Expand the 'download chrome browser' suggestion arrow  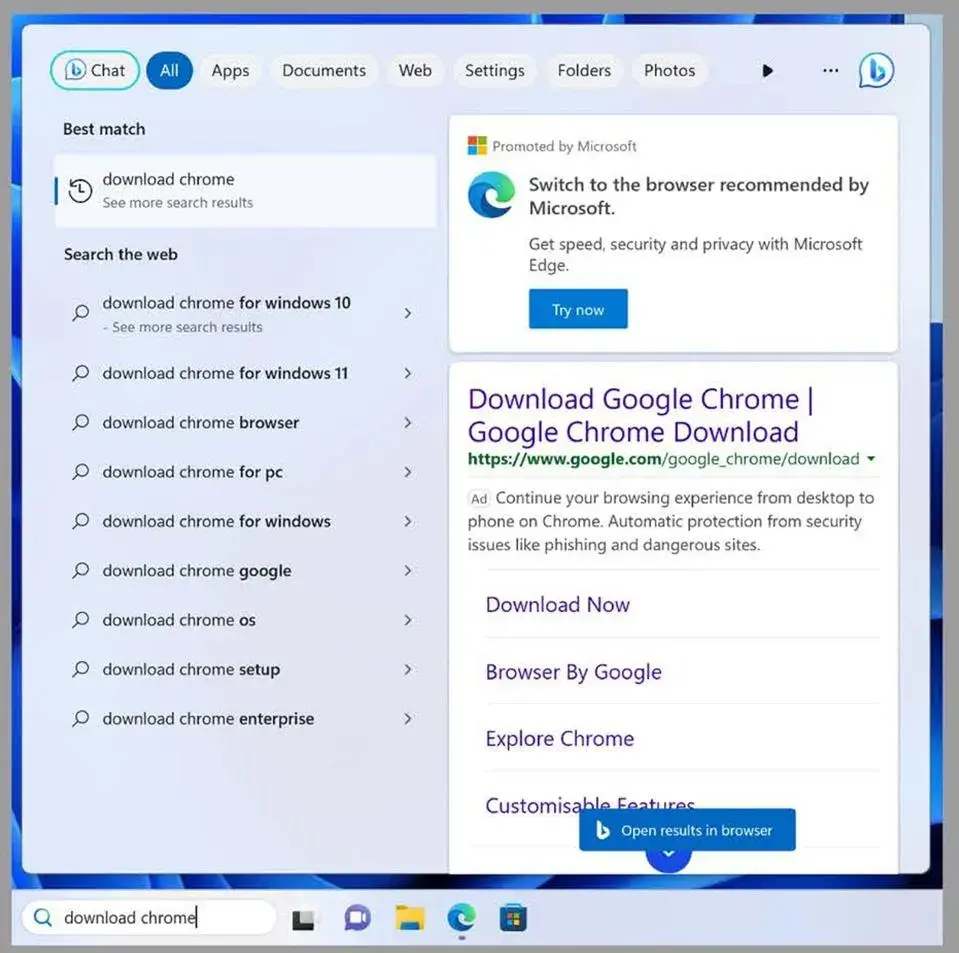coord(407,423)
